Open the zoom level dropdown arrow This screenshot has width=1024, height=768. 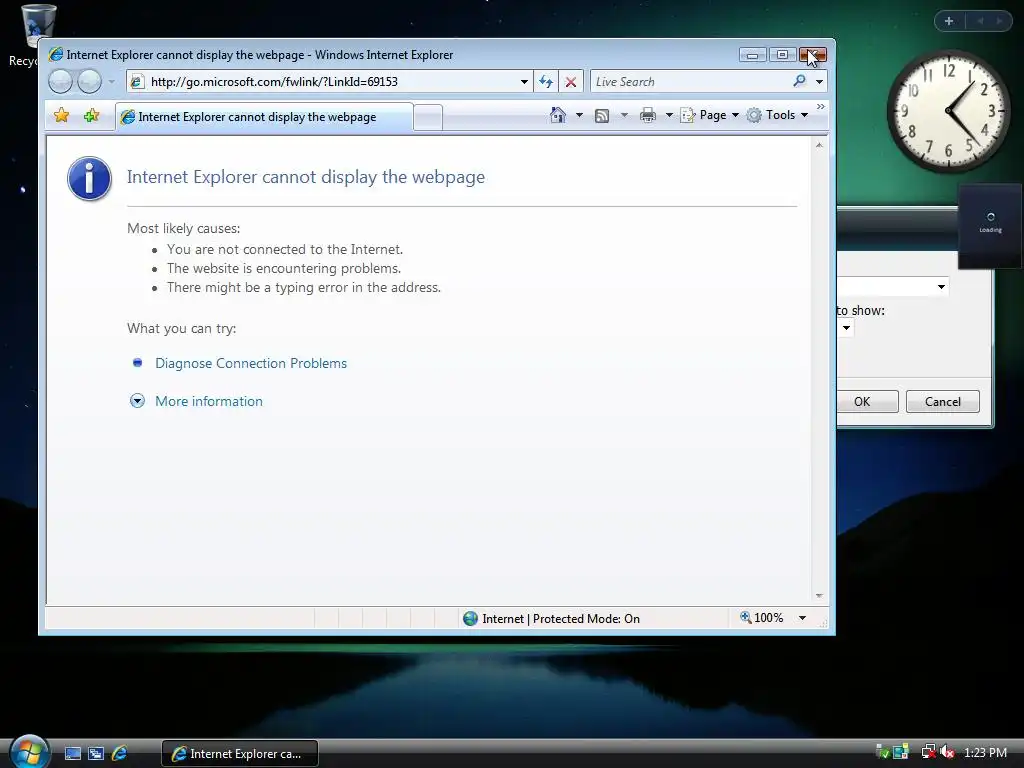[803, 618]
